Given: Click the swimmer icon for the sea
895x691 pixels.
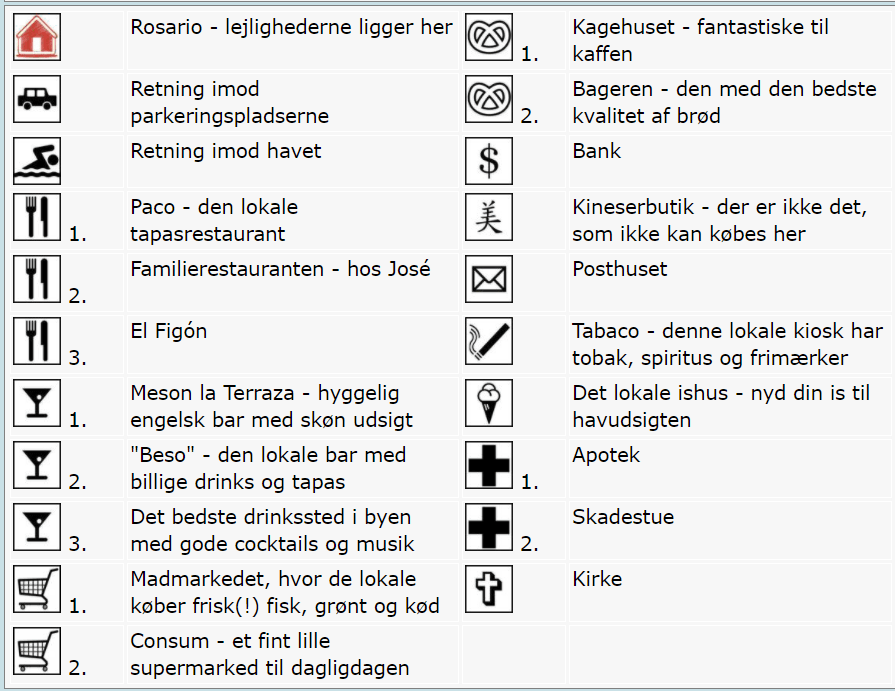Looking at the screenshot, I should coord(37,161).
